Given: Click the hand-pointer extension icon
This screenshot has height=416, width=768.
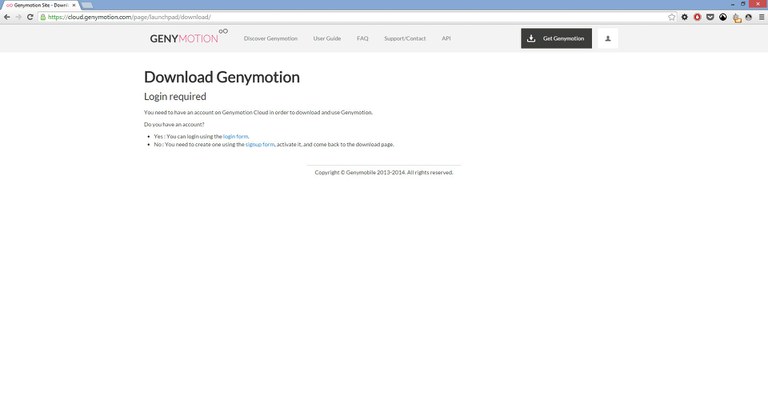Looking at the screenshot, I should (736, 18).
